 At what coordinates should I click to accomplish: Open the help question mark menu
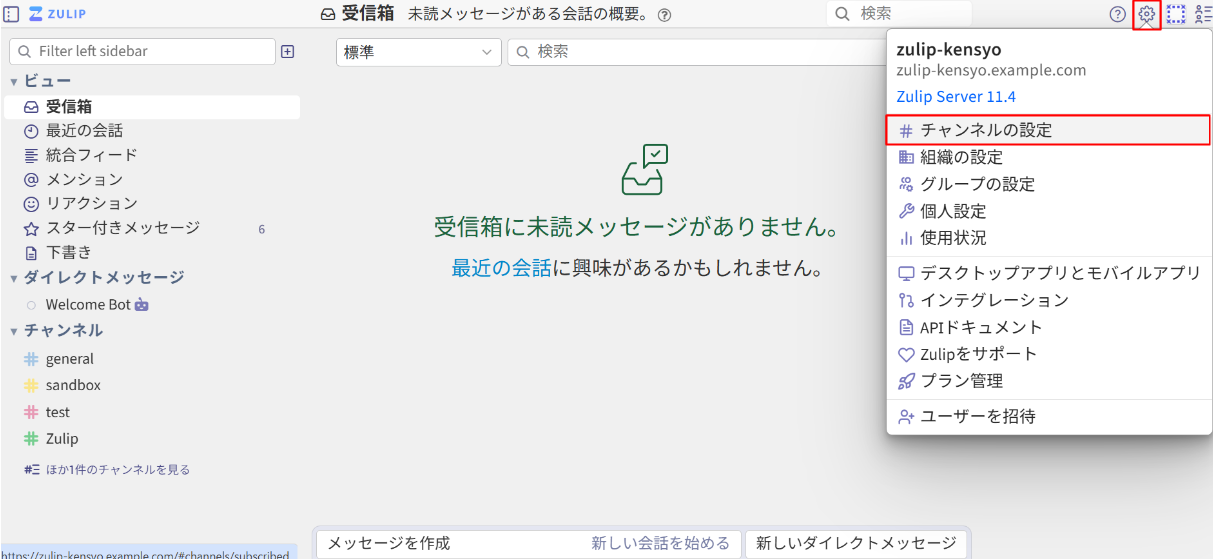click(x=1118, y=14)
